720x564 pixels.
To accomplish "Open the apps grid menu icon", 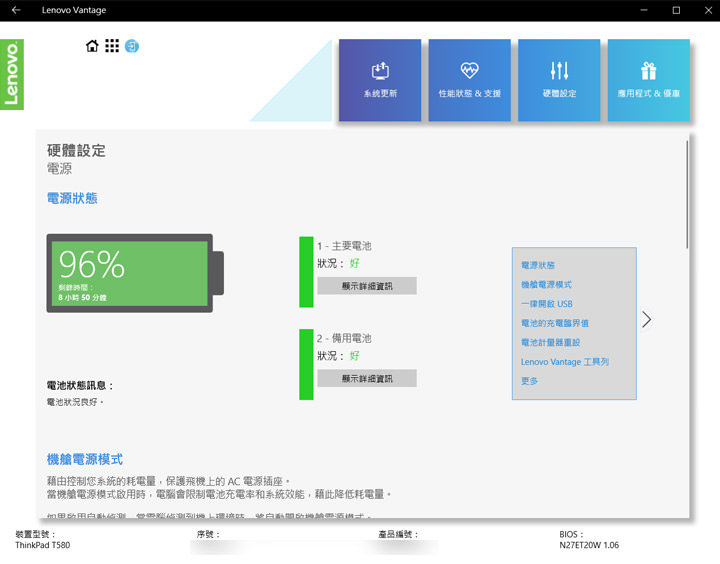I will pos(112,46).
